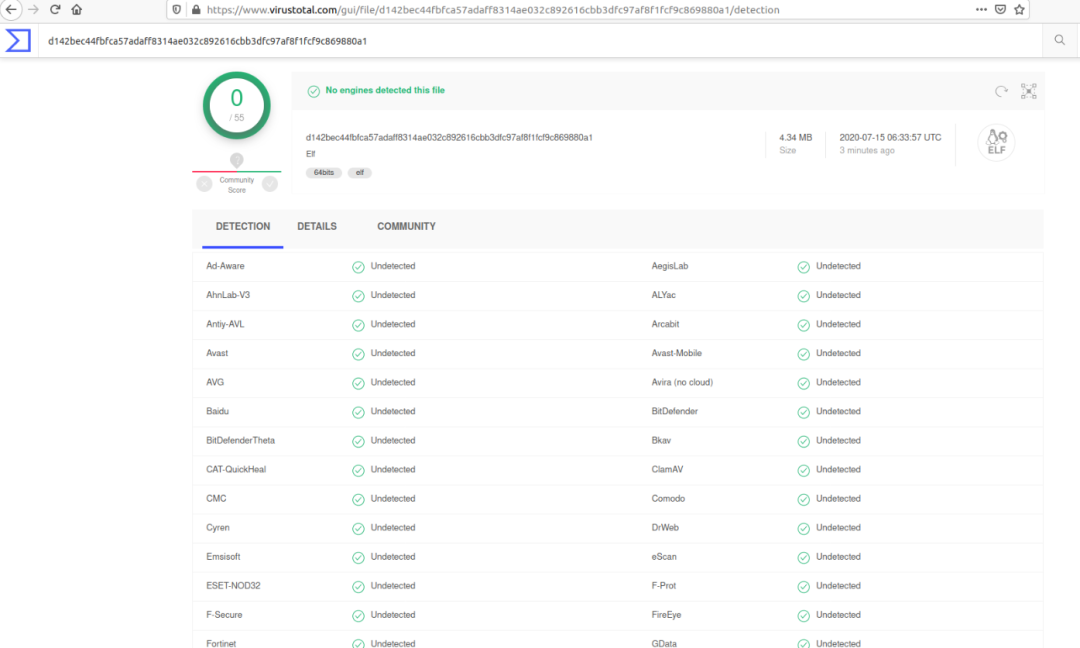This screenshot has height=648, width=1080.
Task: Click the AegisLab undetected check icon
Action: click(803, 267)
